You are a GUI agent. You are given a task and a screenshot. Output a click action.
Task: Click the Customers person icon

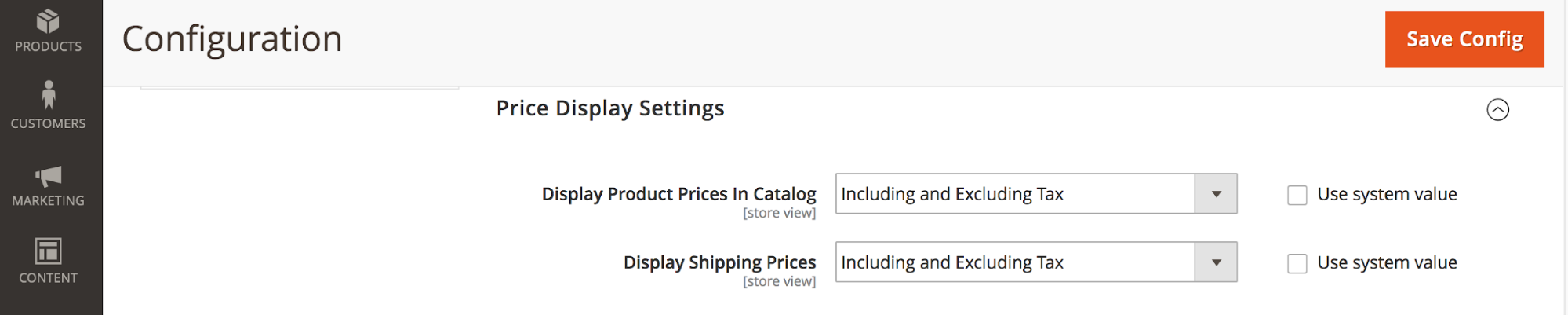point(49,95)
